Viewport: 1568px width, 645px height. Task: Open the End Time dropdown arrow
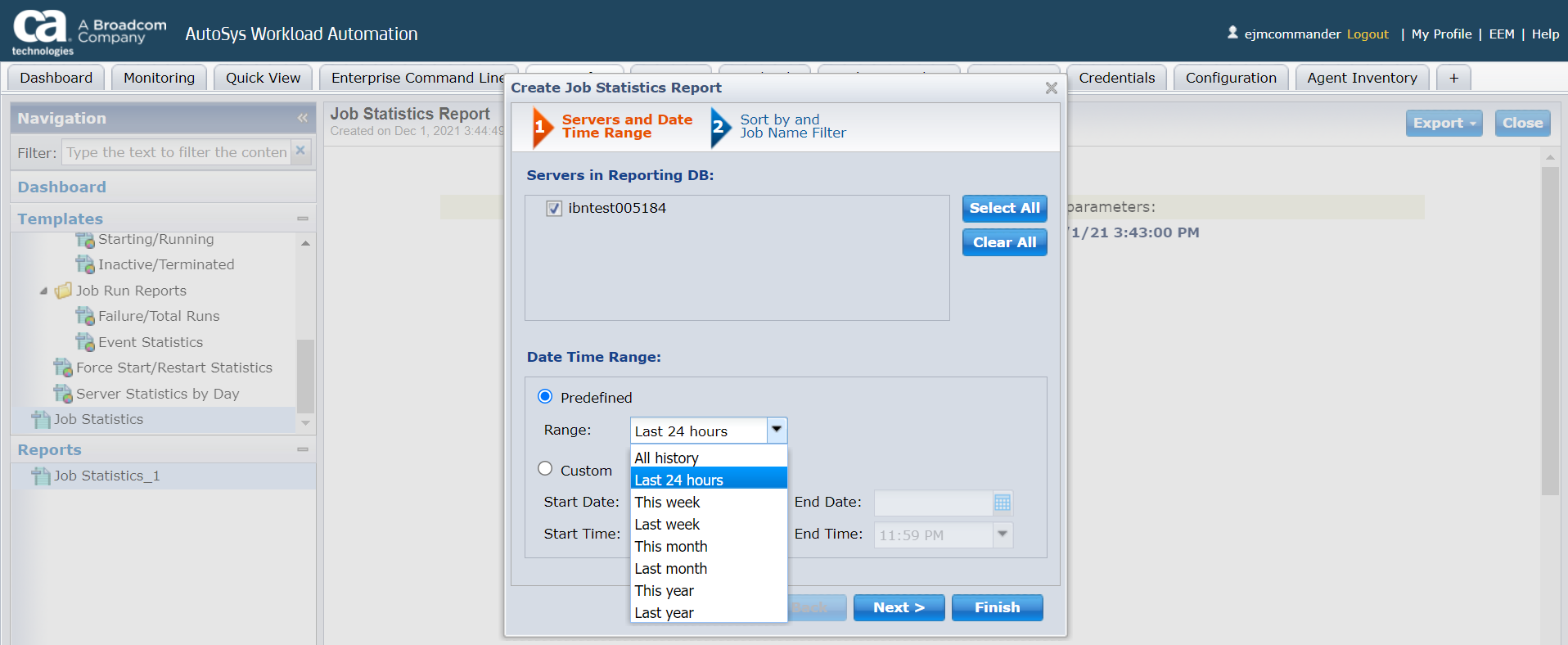(1003, 534)
